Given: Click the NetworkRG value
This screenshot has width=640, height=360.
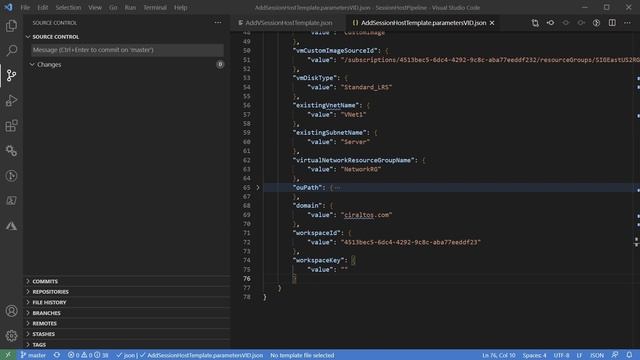Looking at the screenshot, I should point(361,169).
